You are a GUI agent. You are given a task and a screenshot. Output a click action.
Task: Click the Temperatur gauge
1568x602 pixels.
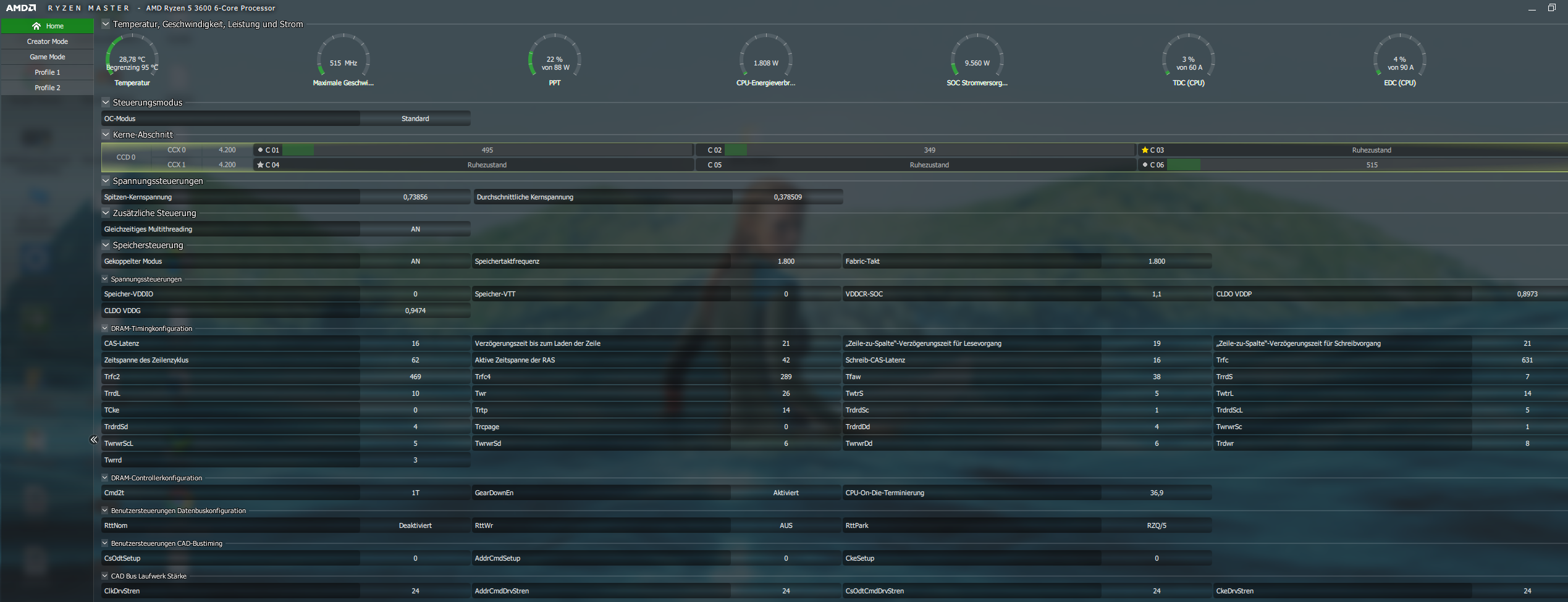click(x=132, y=60)
